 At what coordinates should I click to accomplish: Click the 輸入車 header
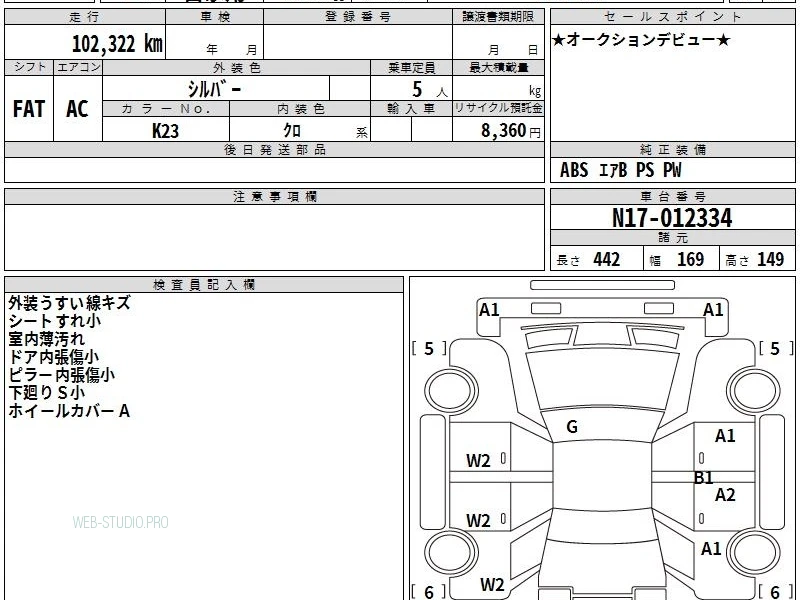tap(411, 109)
